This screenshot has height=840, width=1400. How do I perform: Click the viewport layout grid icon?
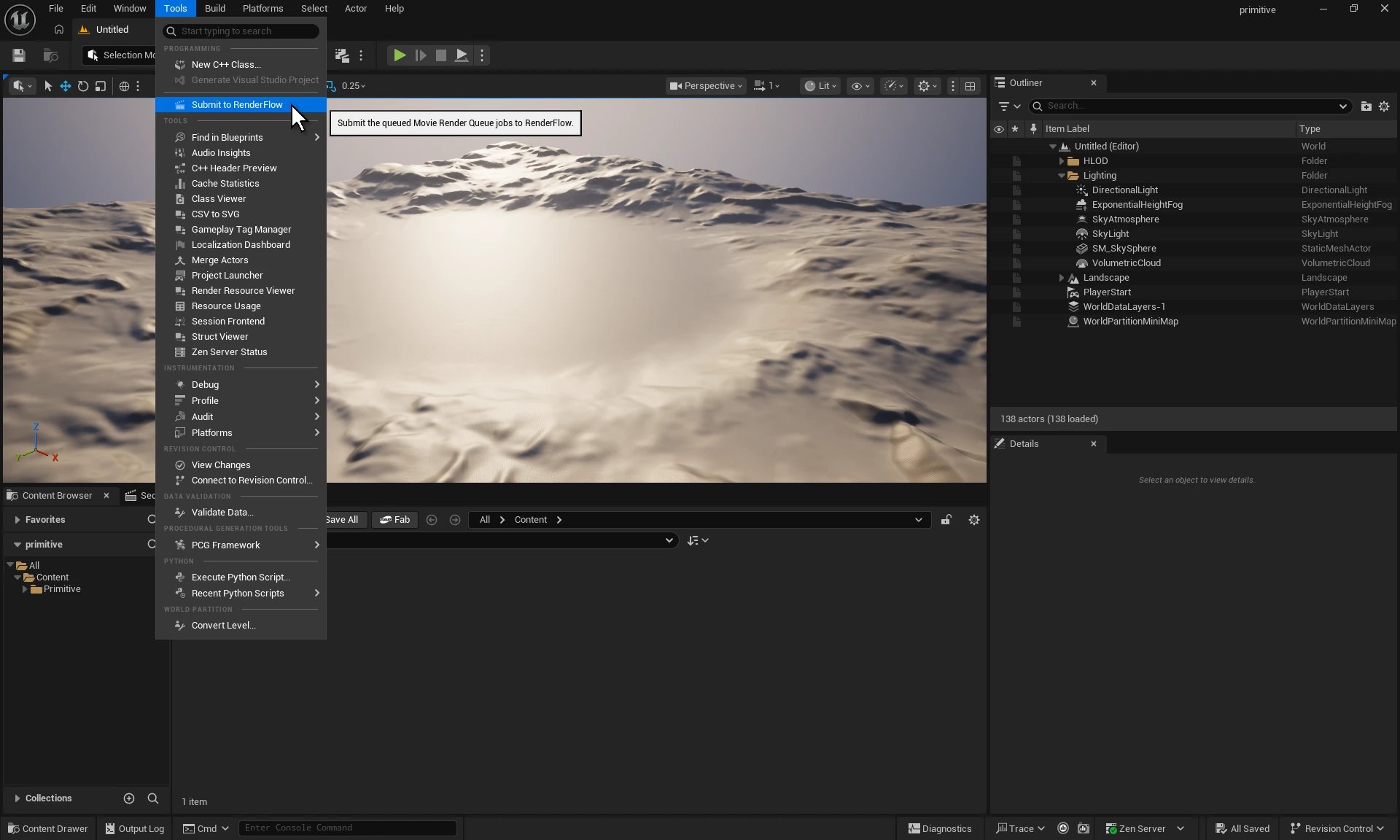[970, 86]
